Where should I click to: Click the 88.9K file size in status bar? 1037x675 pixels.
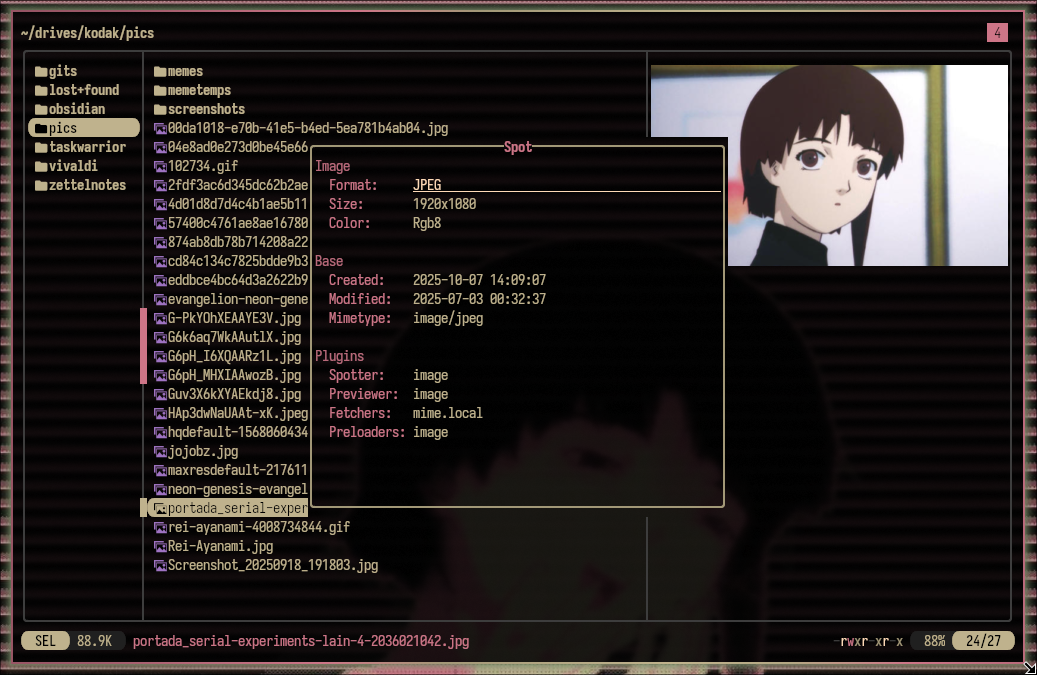point(95,641)
